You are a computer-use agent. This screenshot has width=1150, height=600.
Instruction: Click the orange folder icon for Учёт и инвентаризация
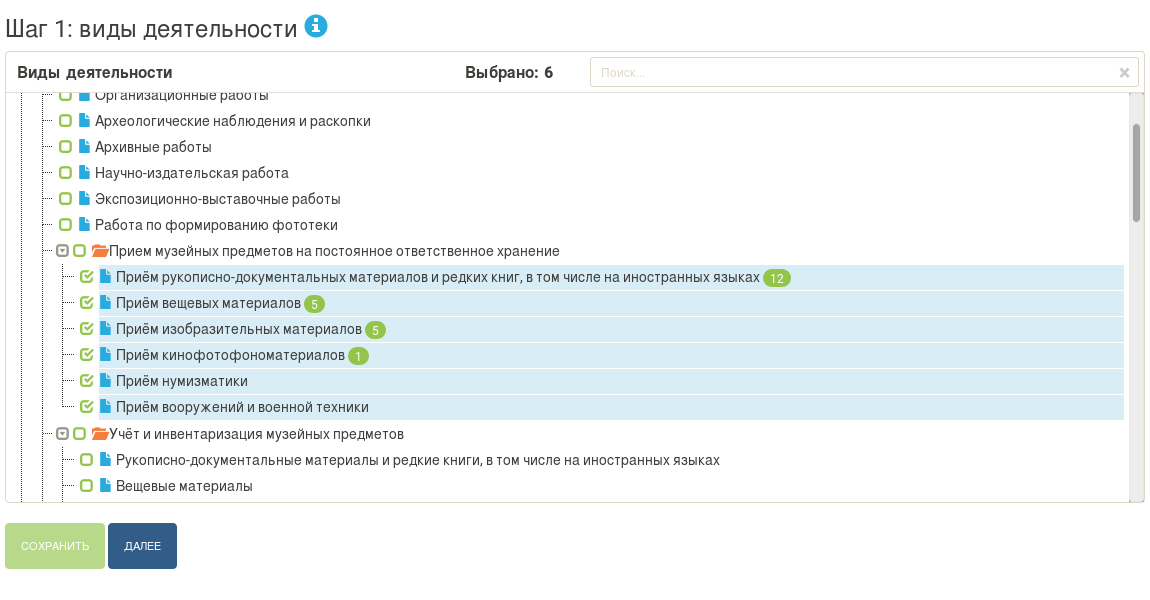pos(99,434)
